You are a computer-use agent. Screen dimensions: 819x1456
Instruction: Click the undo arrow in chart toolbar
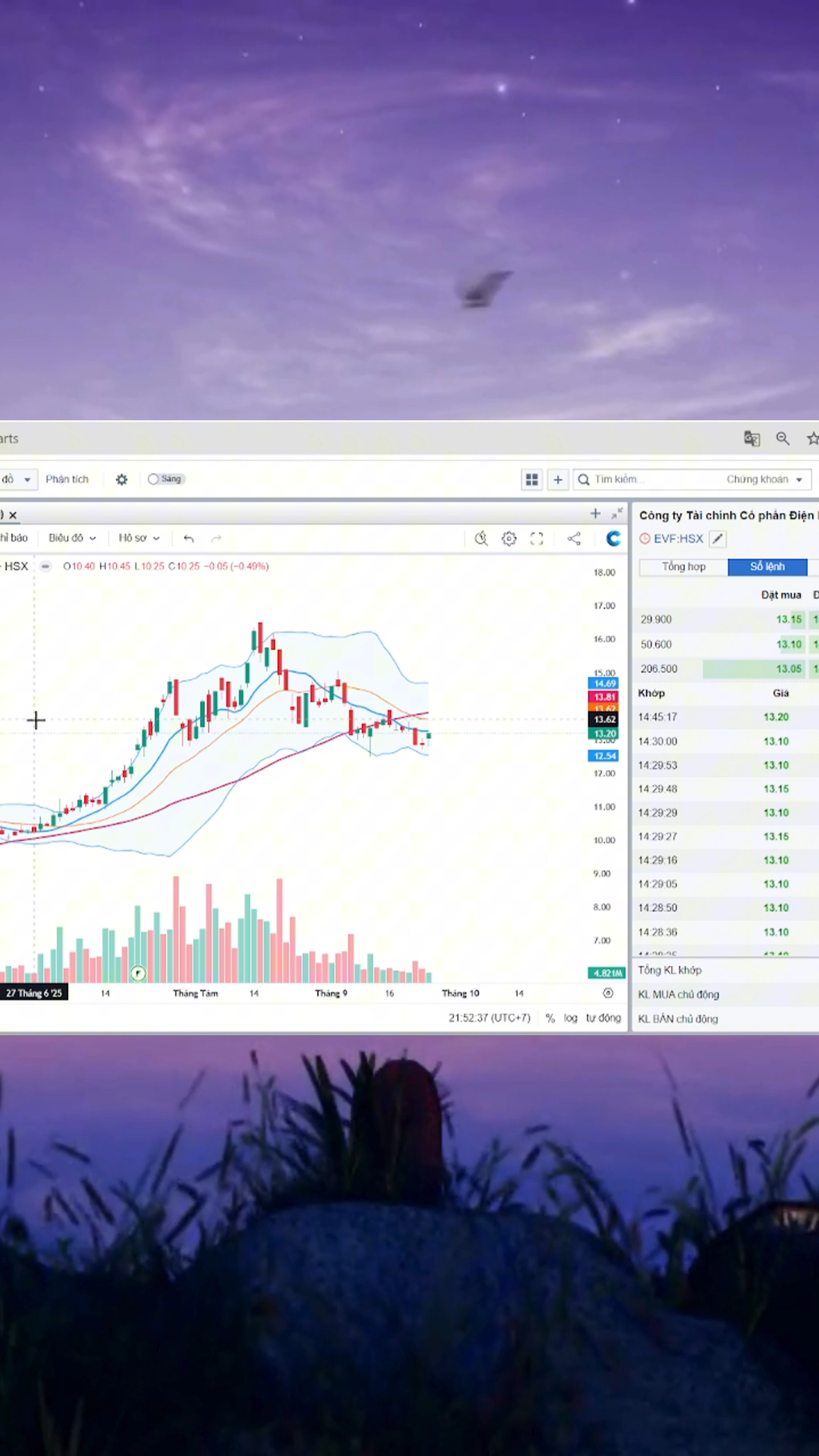tap(189, 538)
